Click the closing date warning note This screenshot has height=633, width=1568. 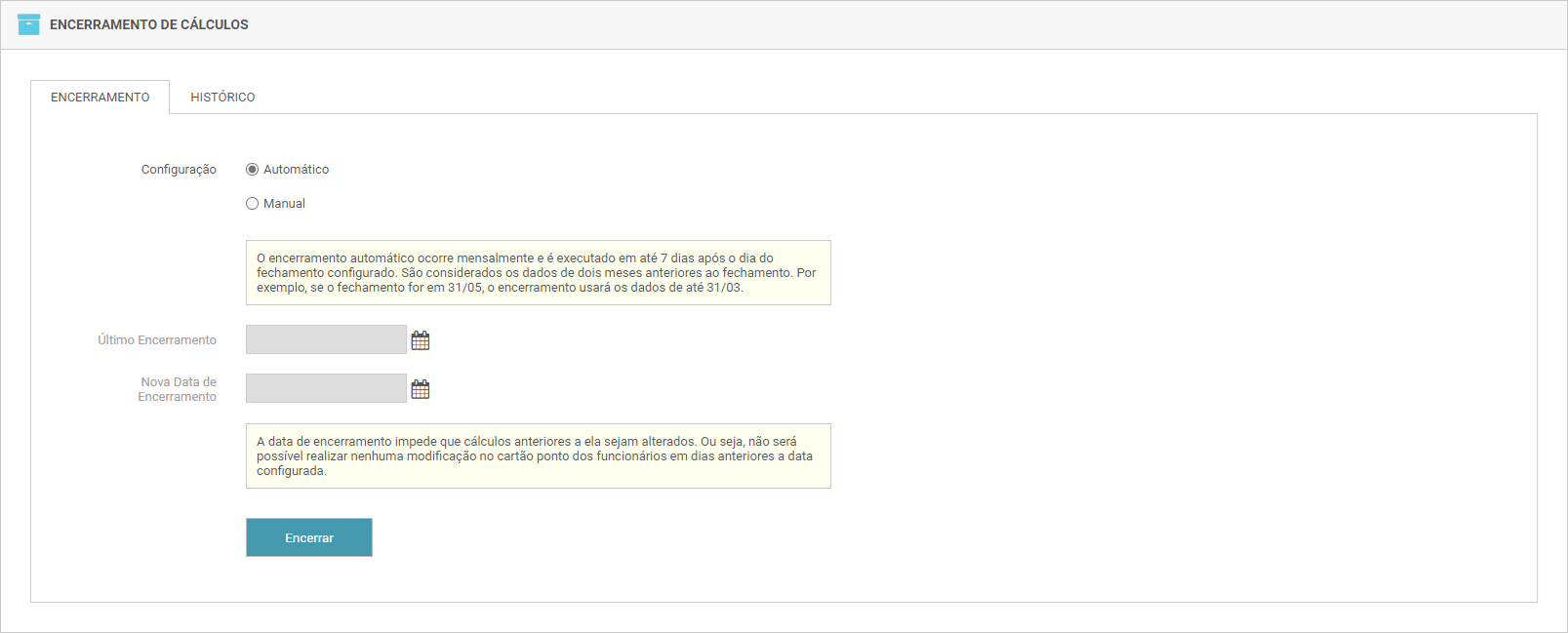point(538,456)
